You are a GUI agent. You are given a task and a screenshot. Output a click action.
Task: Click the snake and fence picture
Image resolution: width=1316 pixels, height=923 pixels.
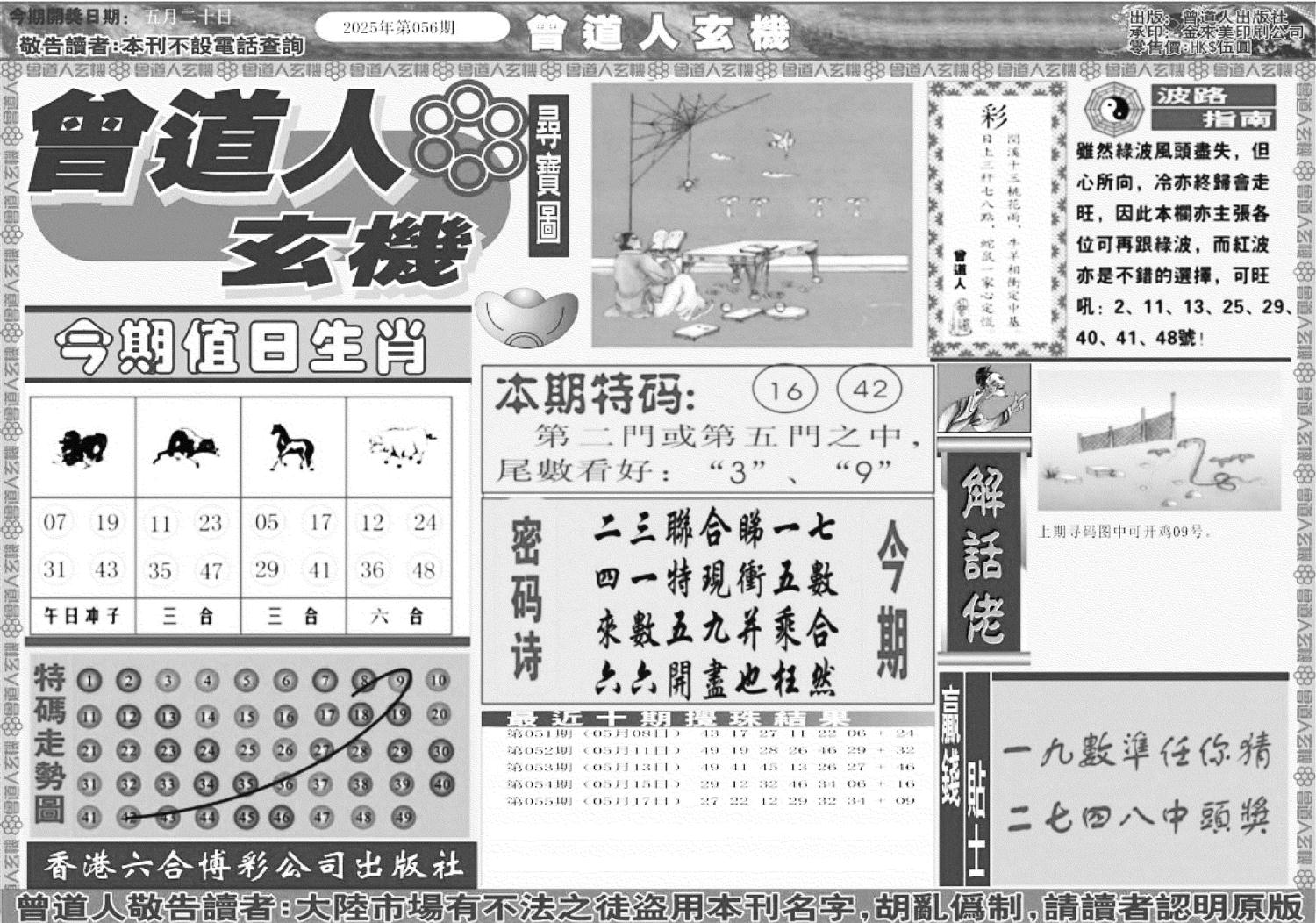coord(1158,440)
